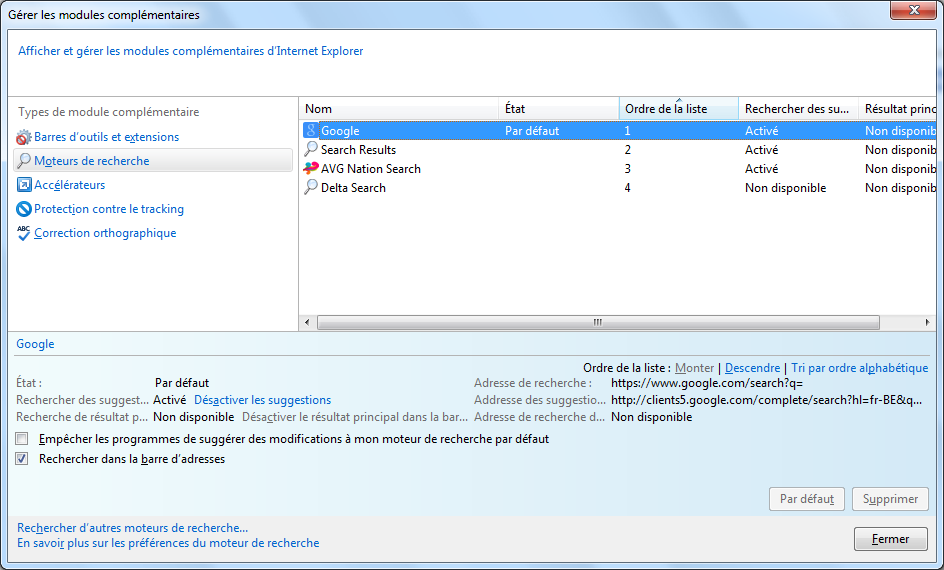Click Tri par ordre alphabétique
Viewport: 944px width, 570px height.
[859, 368]
